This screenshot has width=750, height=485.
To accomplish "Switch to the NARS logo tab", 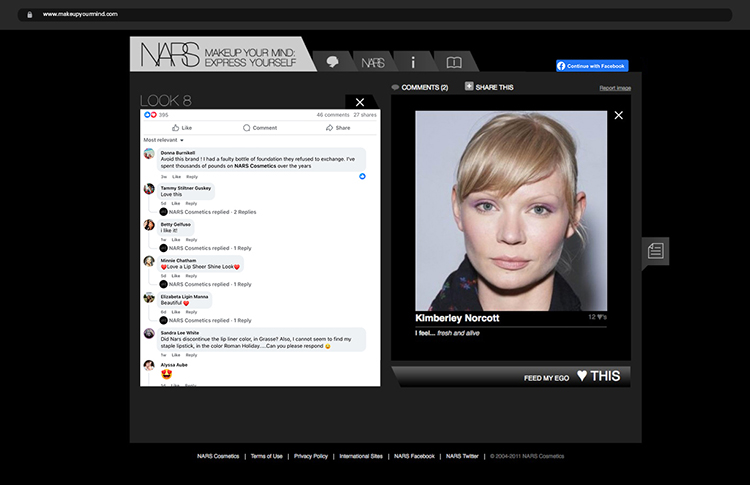I will coord(372,62).
